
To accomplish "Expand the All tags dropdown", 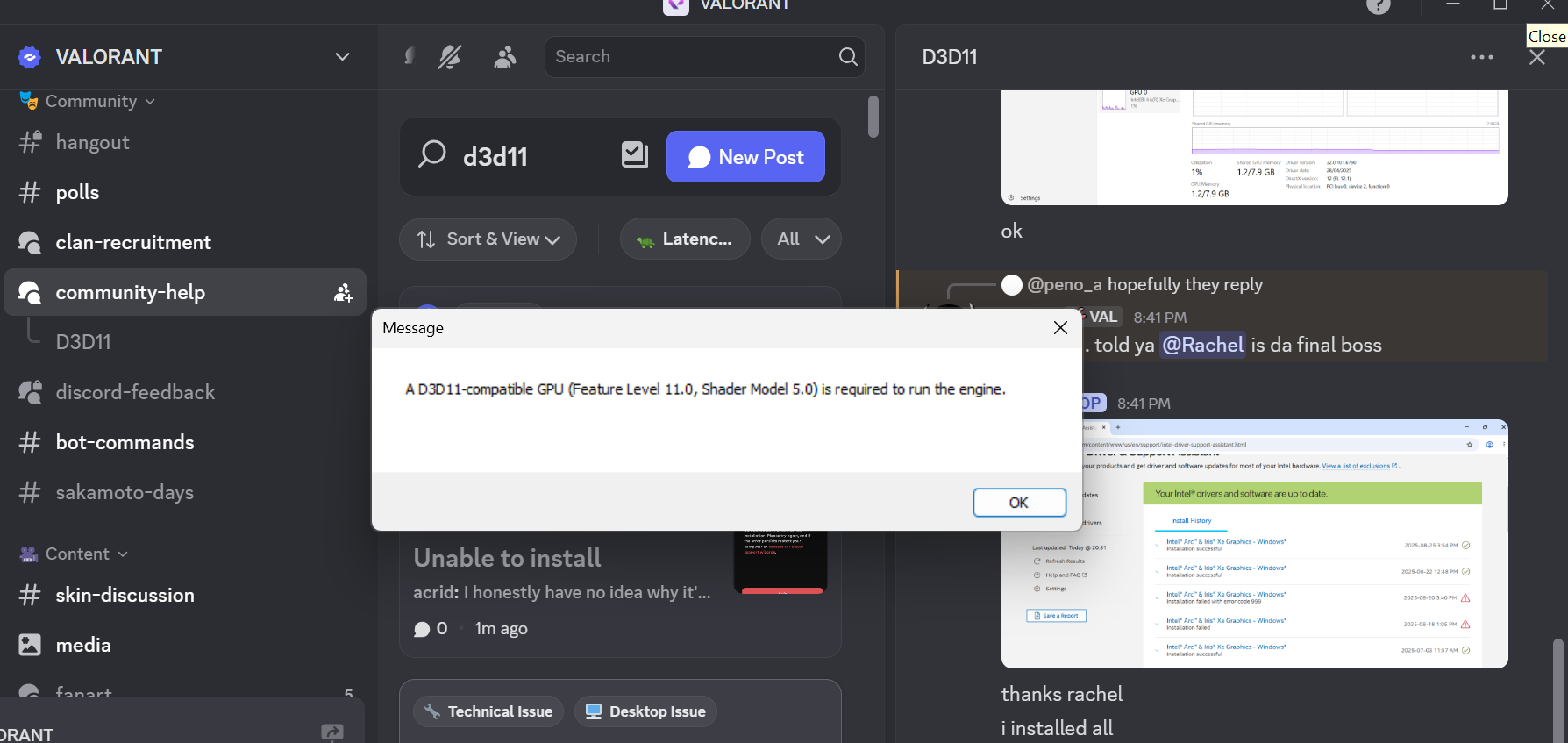I will click(x=802, y=239).
